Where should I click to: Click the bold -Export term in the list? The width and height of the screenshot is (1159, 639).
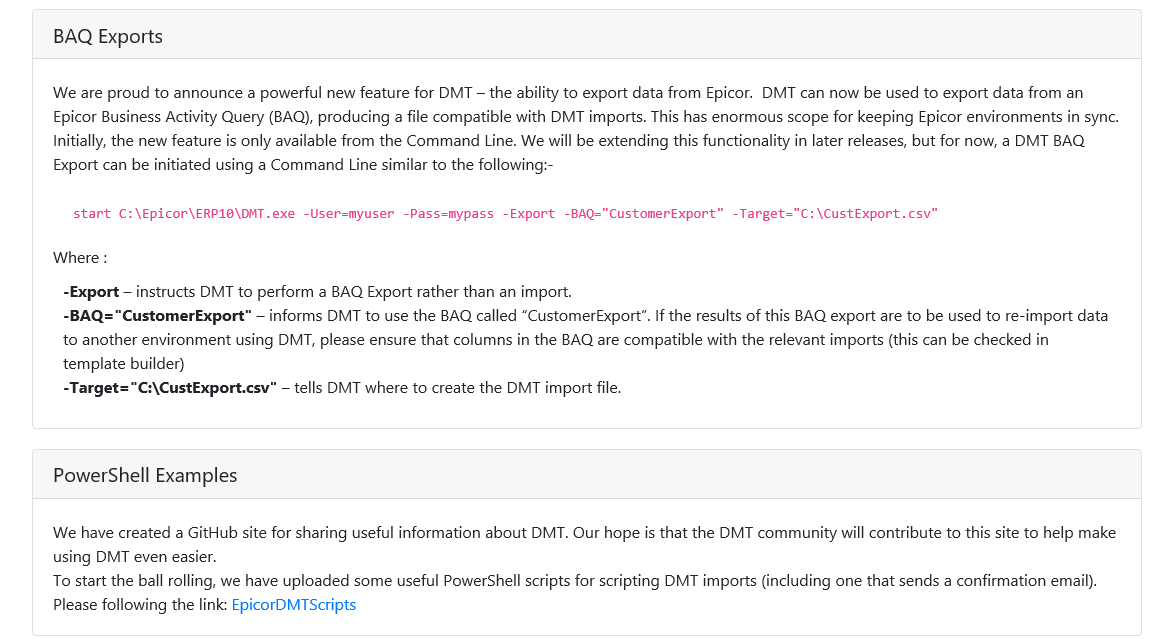point(91,292)
